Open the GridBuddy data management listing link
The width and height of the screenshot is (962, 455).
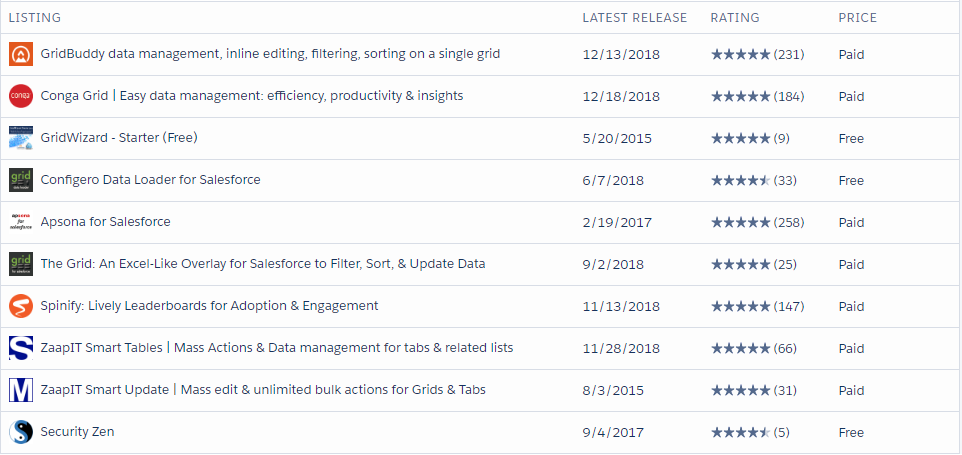[270, 54]
